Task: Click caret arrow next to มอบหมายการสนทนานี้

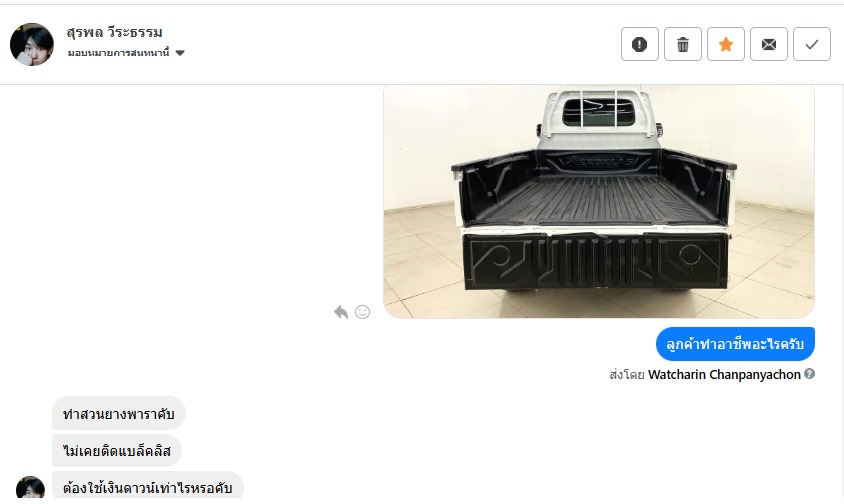Action: pyautogui.click(x=180, y=53)
